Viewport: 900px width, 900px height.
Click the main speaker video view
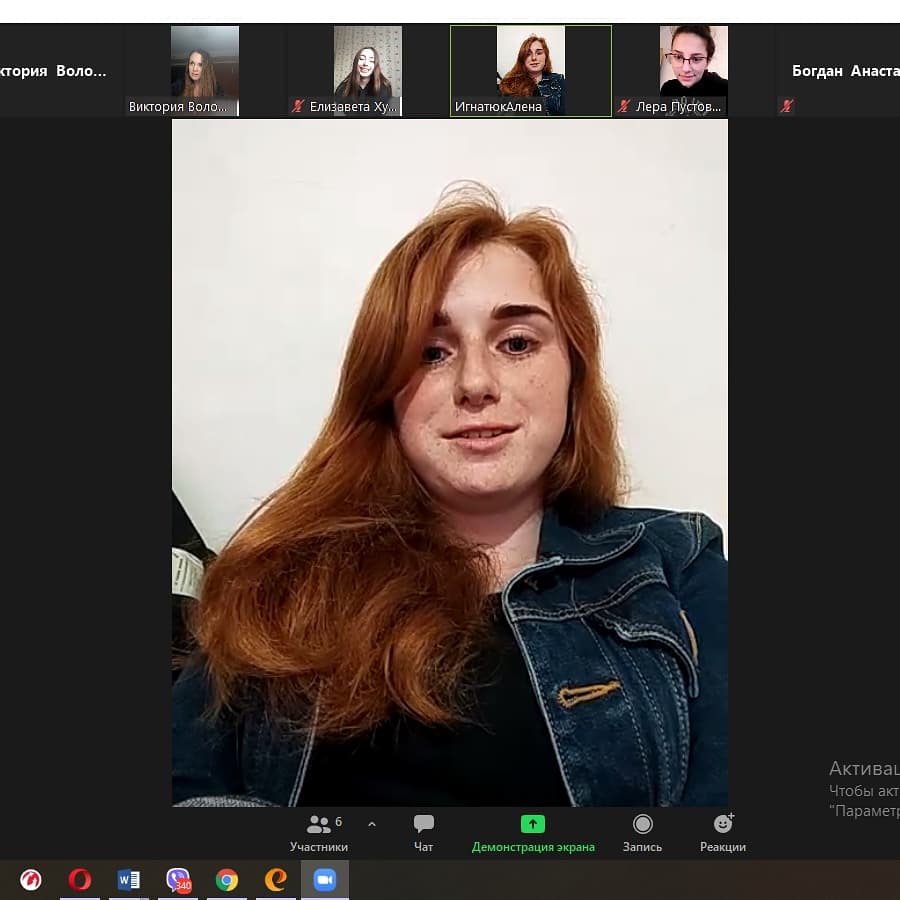coord(450,462)
